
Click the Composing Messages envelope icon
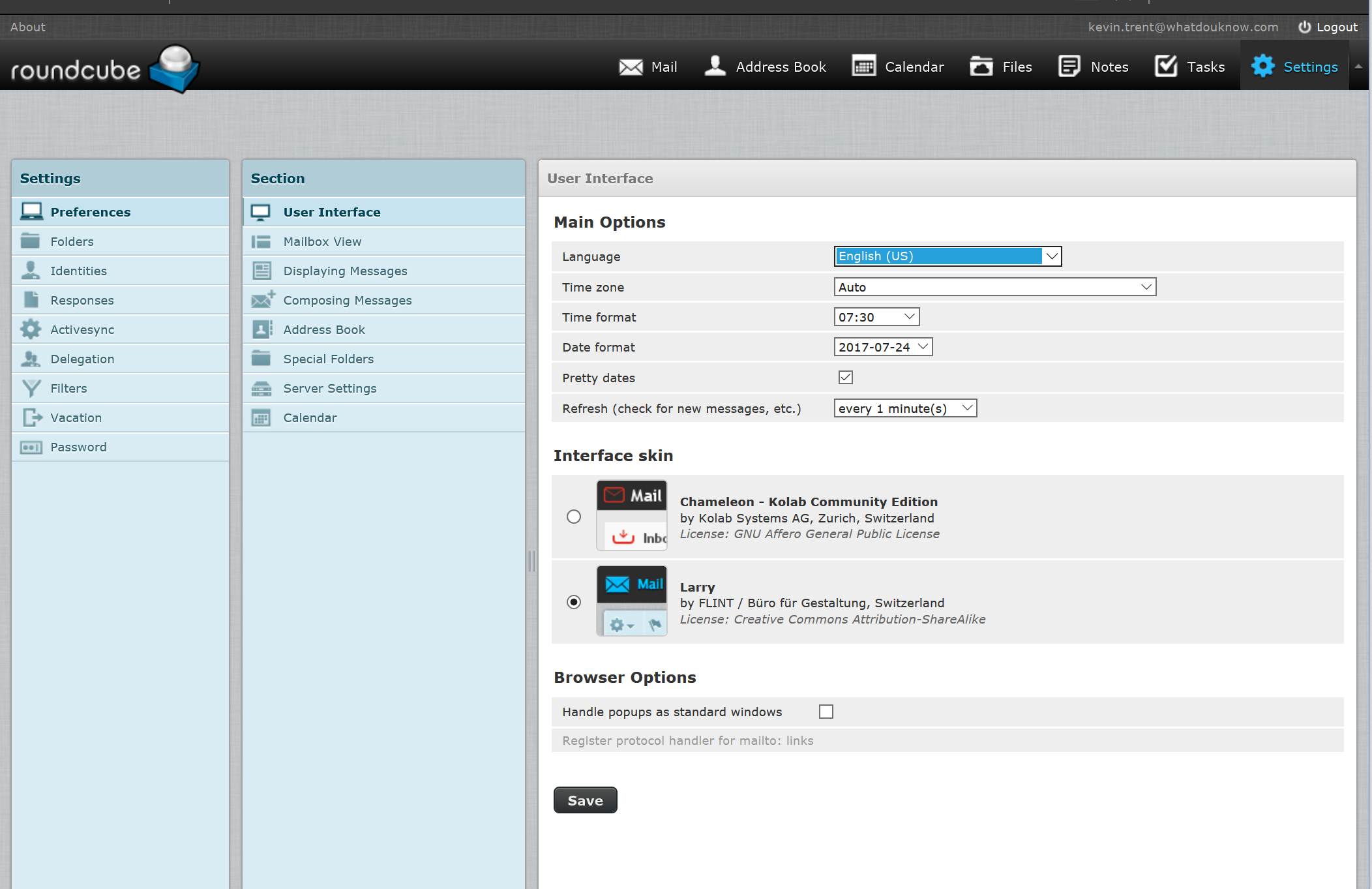tap(262, 300)
